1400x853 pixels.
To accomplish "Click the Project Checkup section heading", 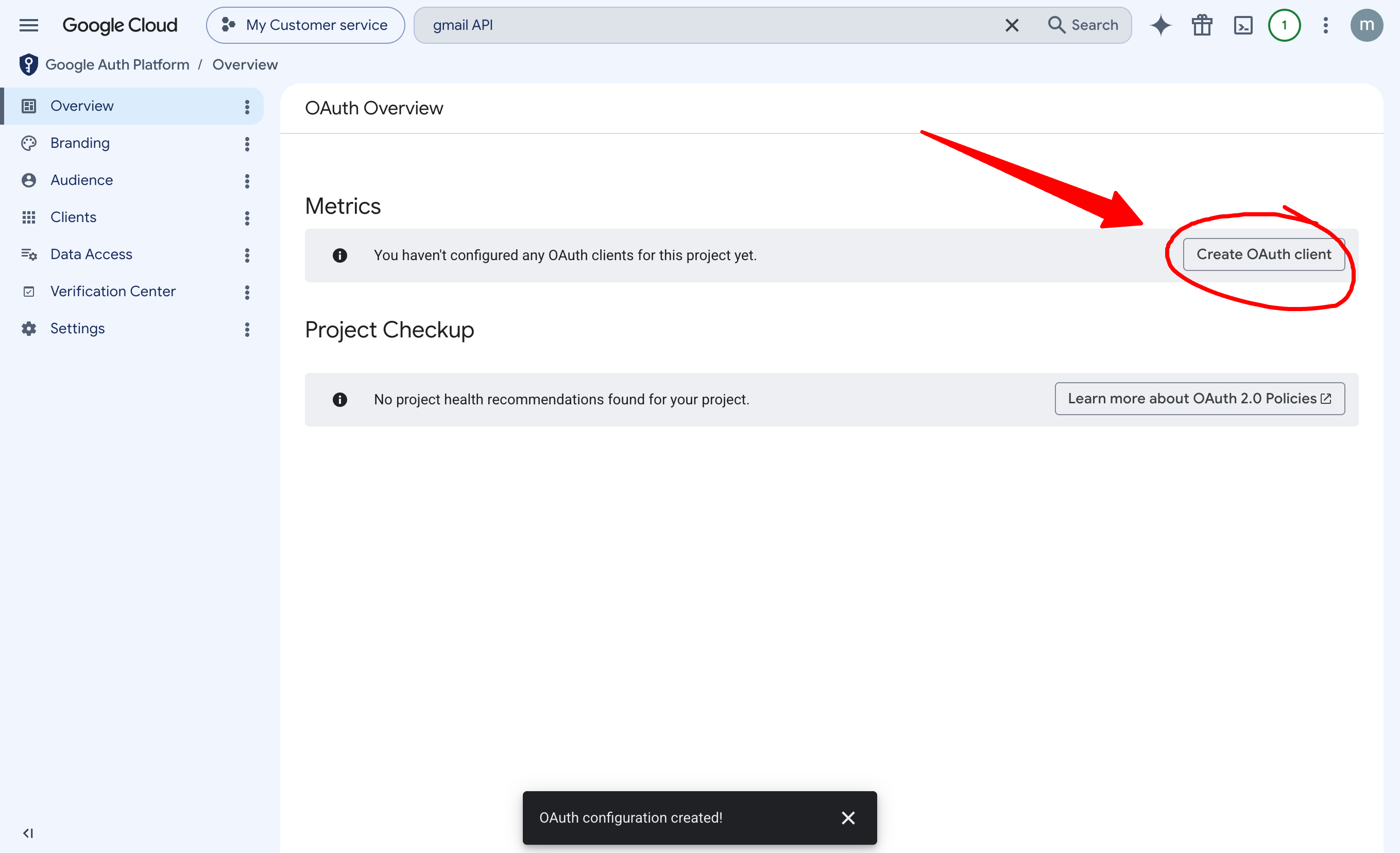I will pyautogui.click(x=389, y=330).
